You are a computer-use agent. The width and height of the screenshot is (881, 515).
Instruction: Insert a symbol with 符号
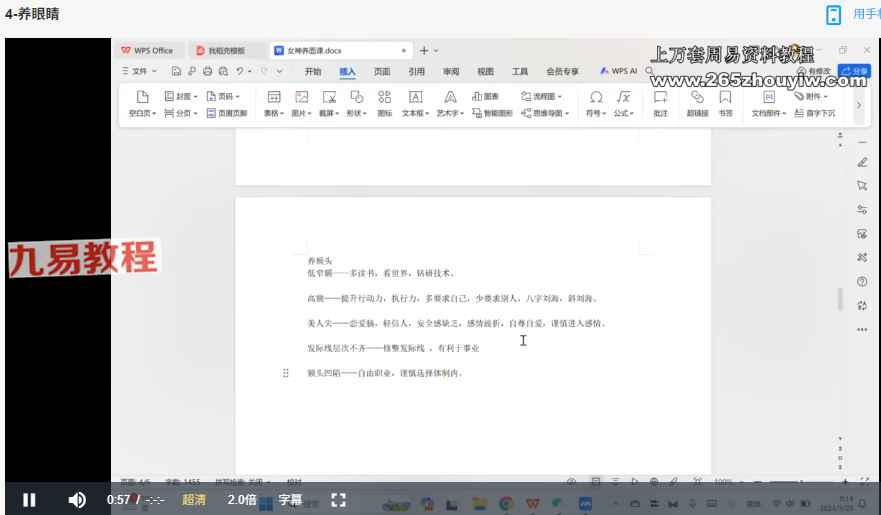click(596, 104)
